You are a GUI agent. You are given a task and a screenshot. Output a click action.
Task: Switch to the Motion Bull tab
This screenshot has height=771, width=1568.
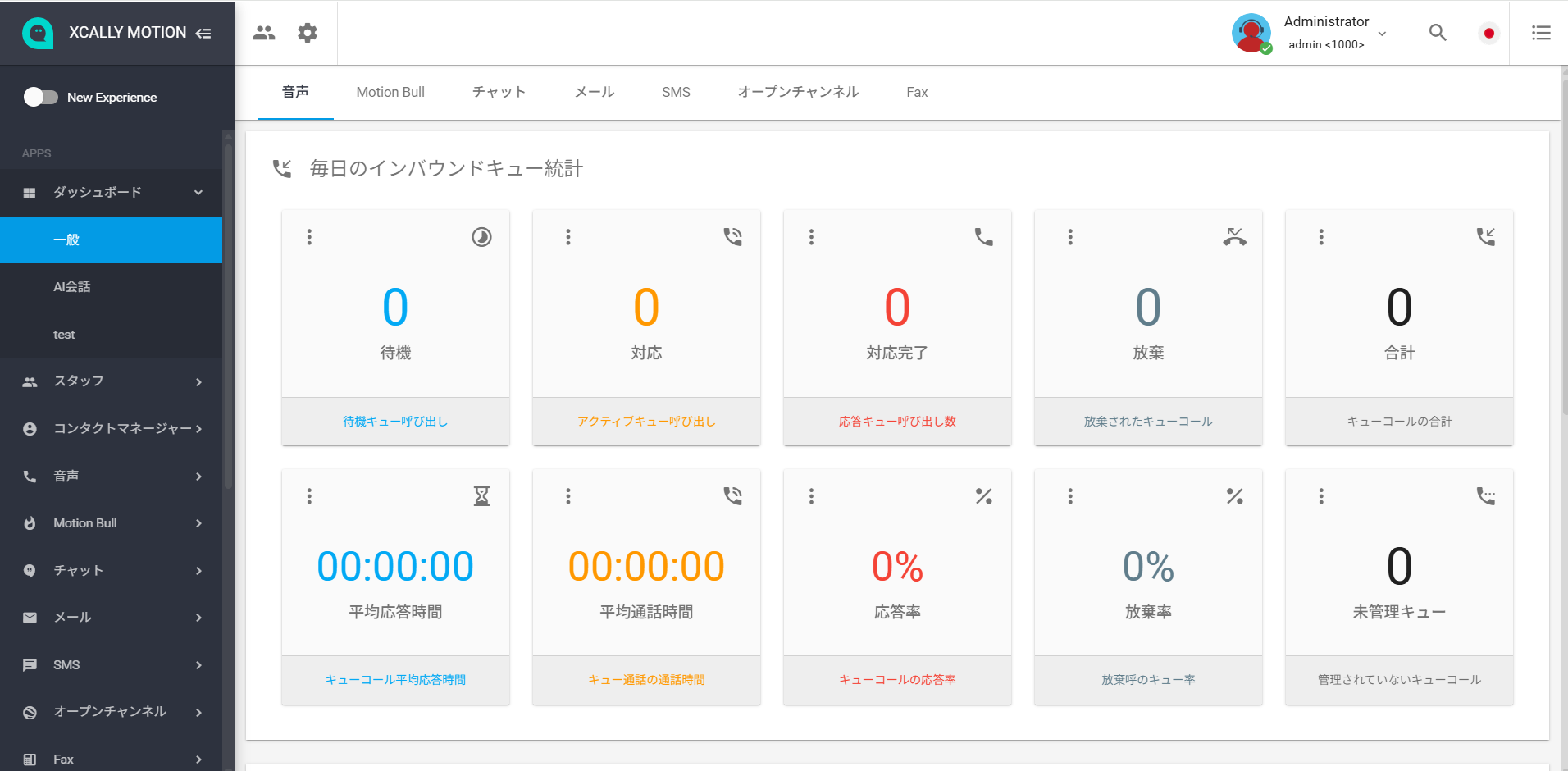[x=390, y=93]
